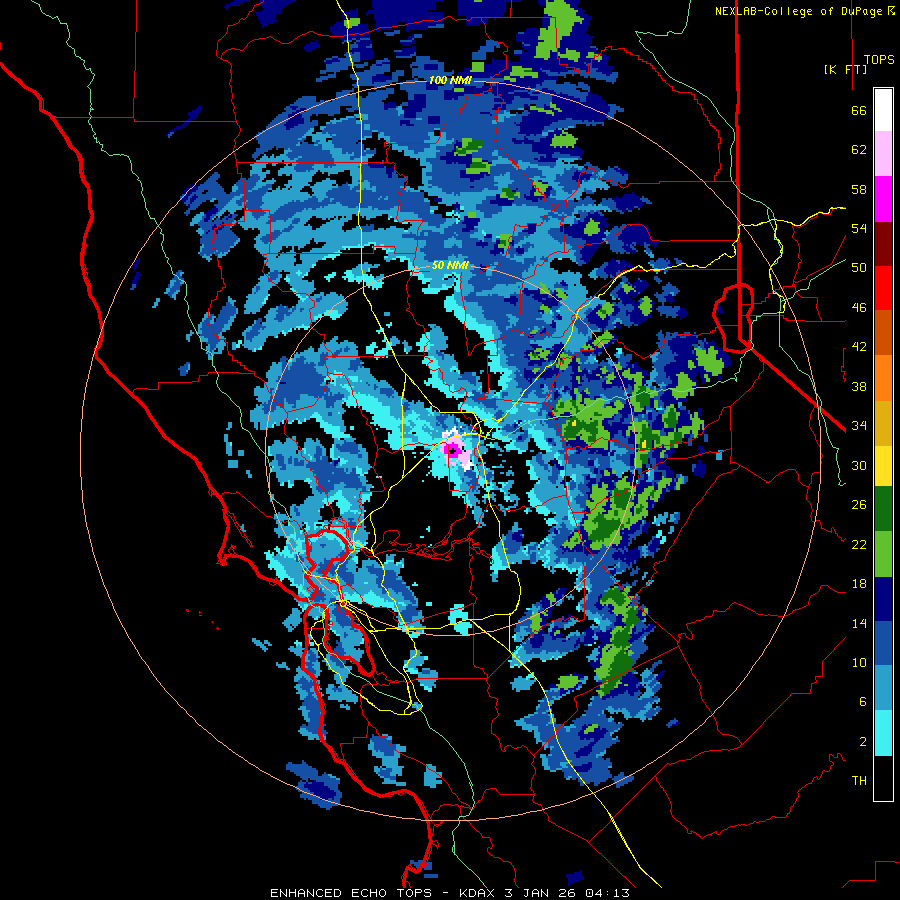Screen dimensions: 900x900
Task: Click the Enhanced Echo Tops caption text
Action: click(x=449, y=893)
